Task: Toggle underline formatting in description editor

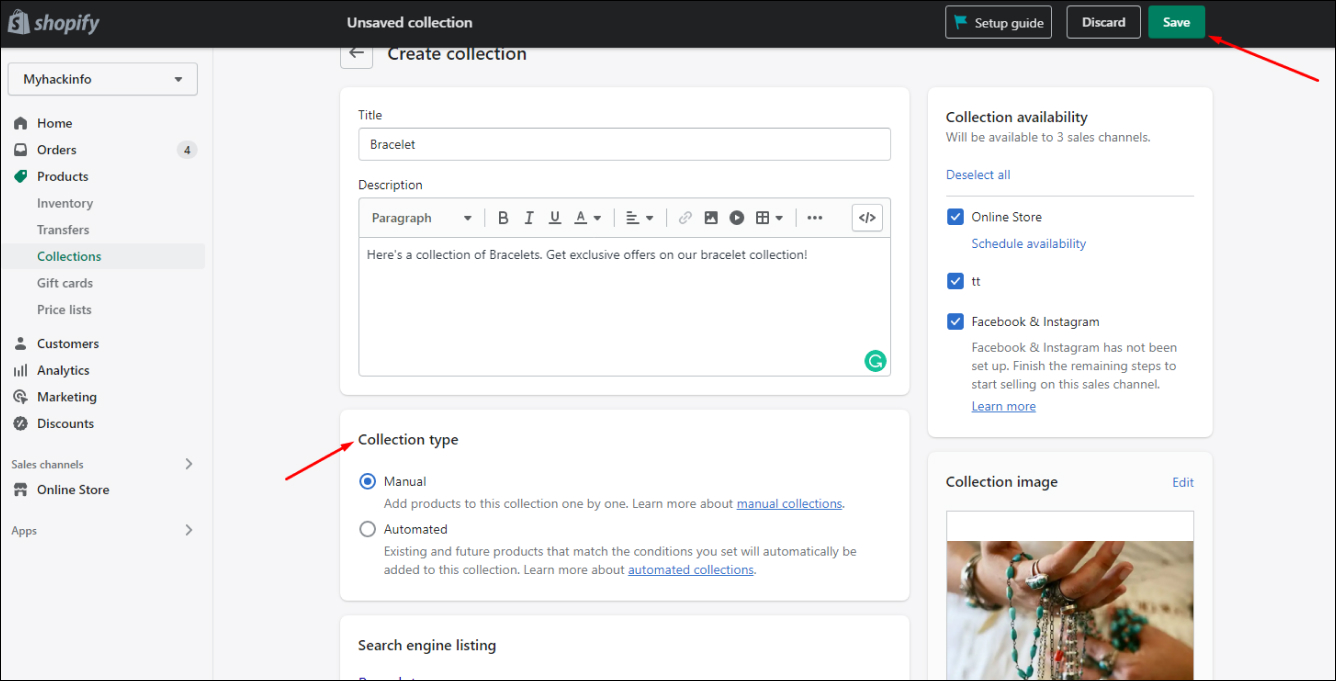Action: tap(555, 218)
